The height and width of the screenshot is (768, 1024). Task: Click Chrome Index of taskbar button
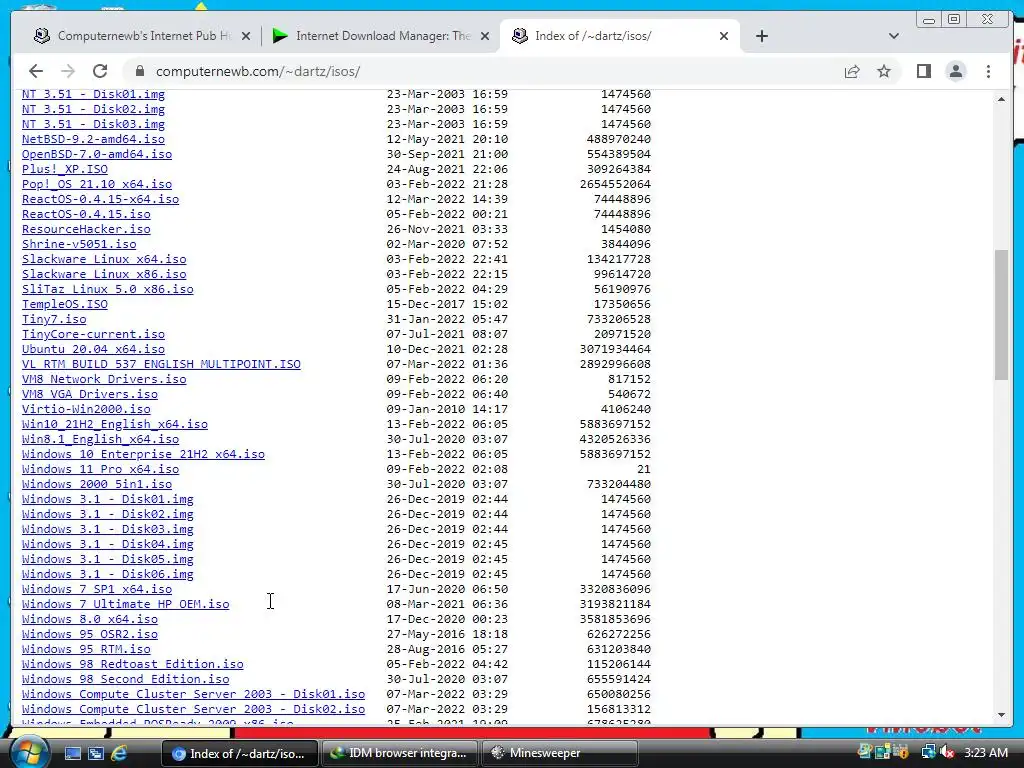(x=239, y=753)
